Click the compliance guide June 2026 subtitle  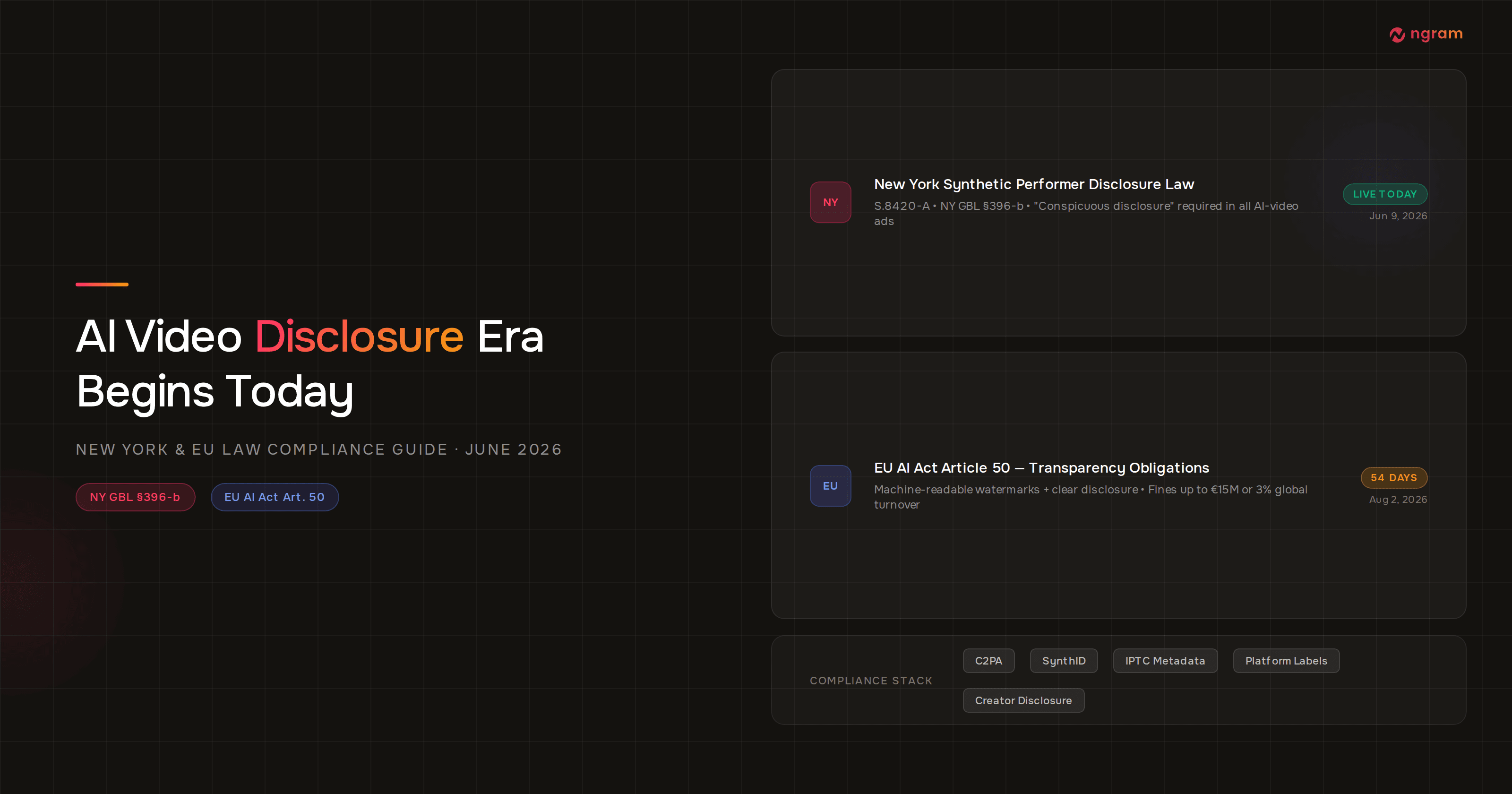click(319, 449)
